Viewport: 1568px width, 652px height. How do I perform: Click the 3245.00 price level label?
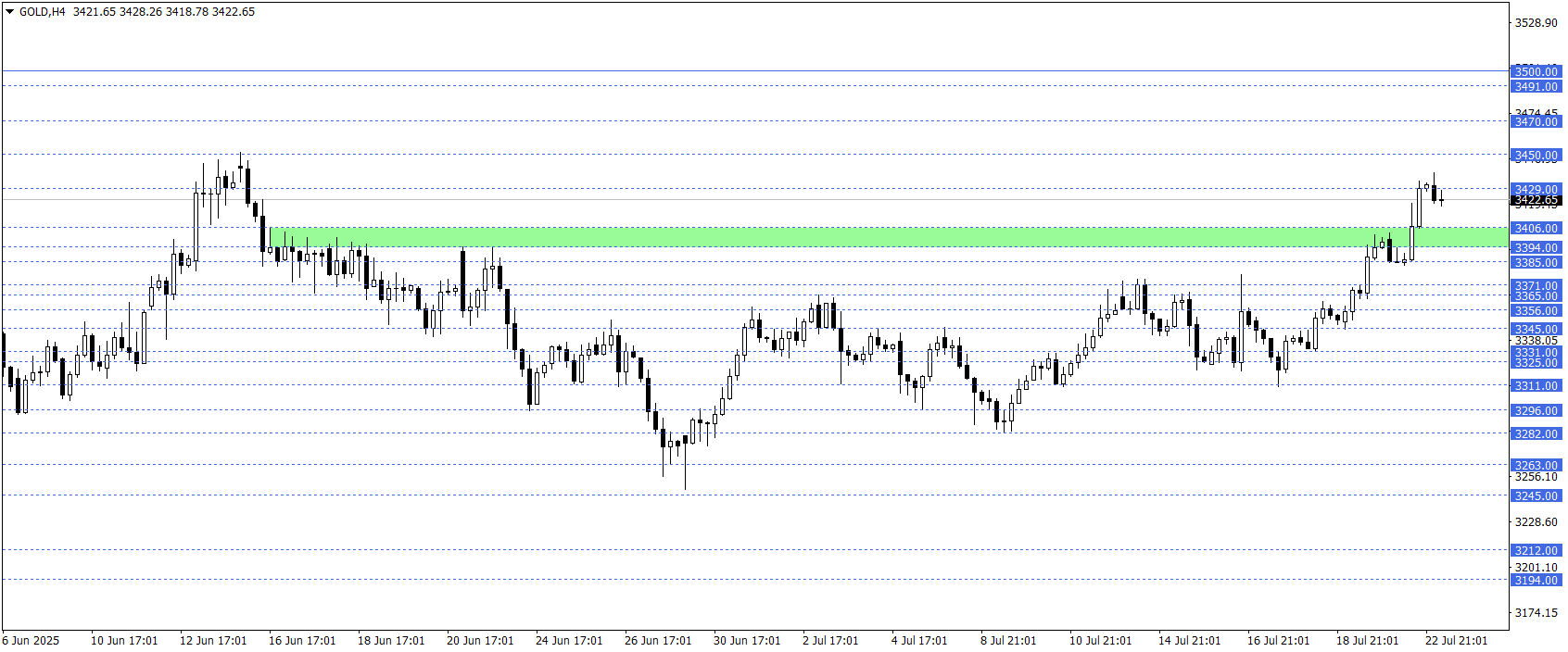coord(1536,495)
